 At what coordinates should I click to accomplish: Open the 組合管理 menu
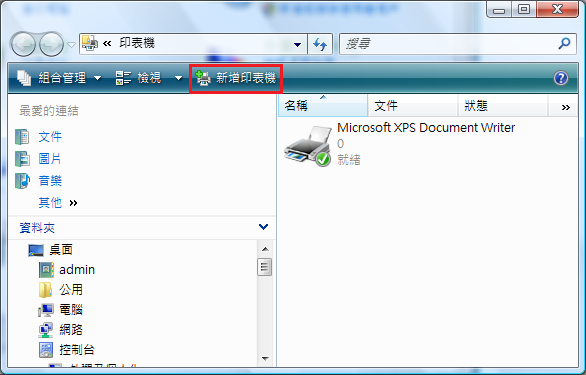(x=59, y=78)
